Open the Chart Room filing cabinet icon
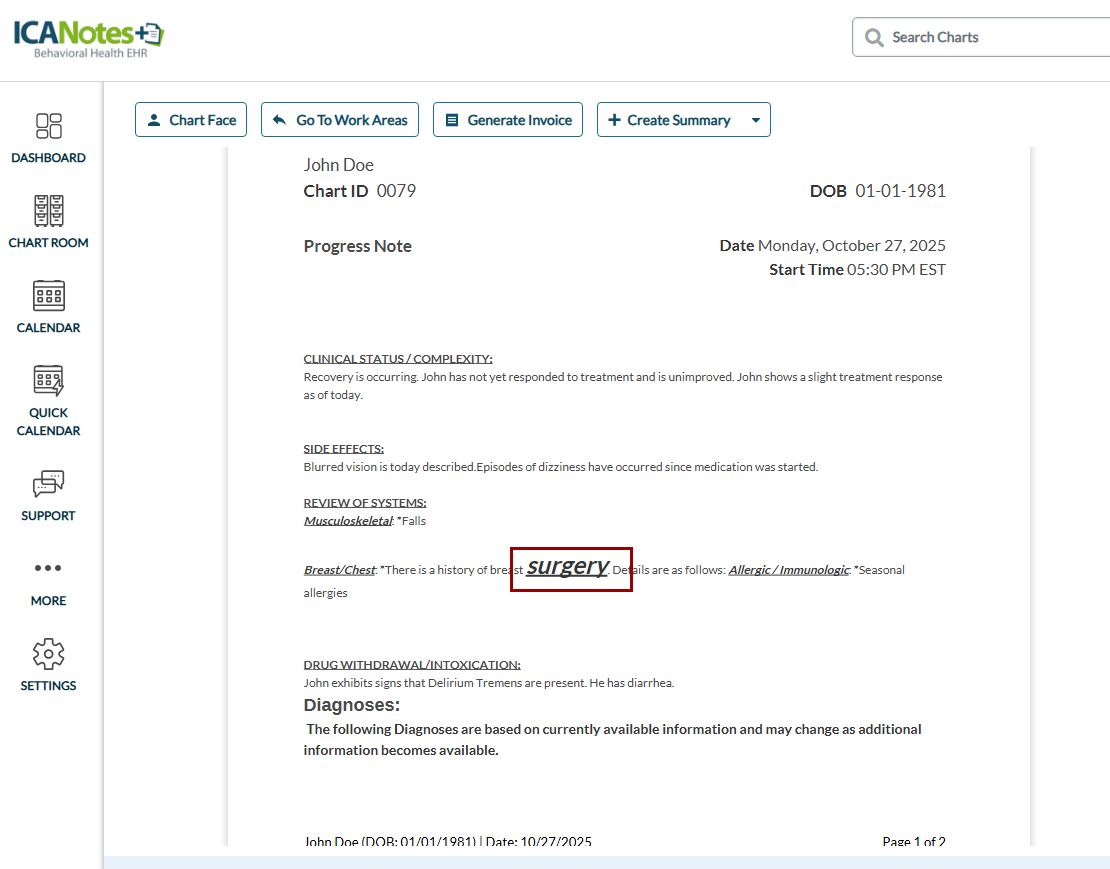Screen dimensions: 1110x869 (49, 211)
